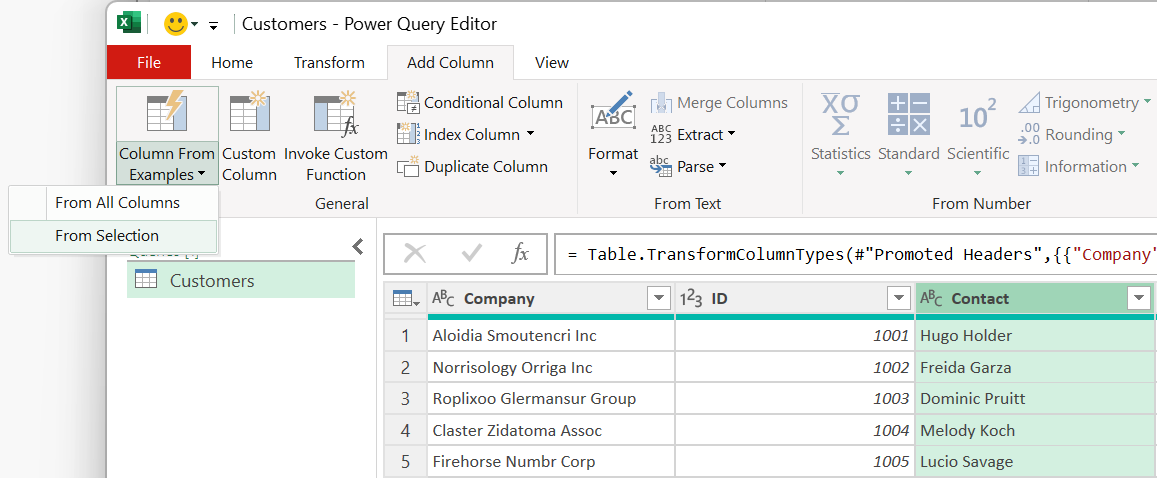The image size is (1157, 478).
Task: Select the Customers query
Action: (x=241, y=281)
